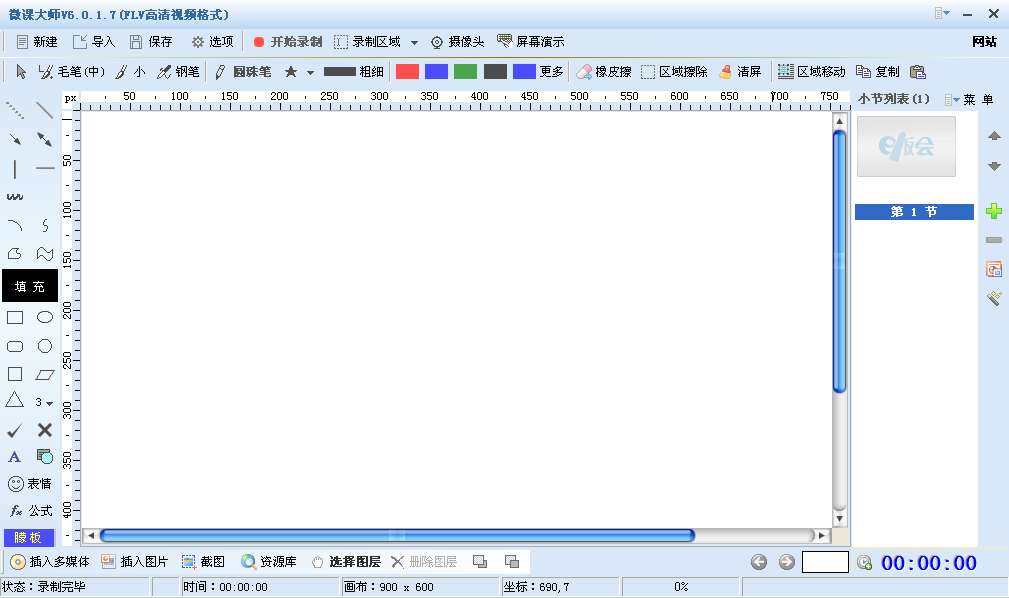This screenshot has width=1009, height=598.
Task: Toggle the 填充 fill mode
Action: (29, 287)
